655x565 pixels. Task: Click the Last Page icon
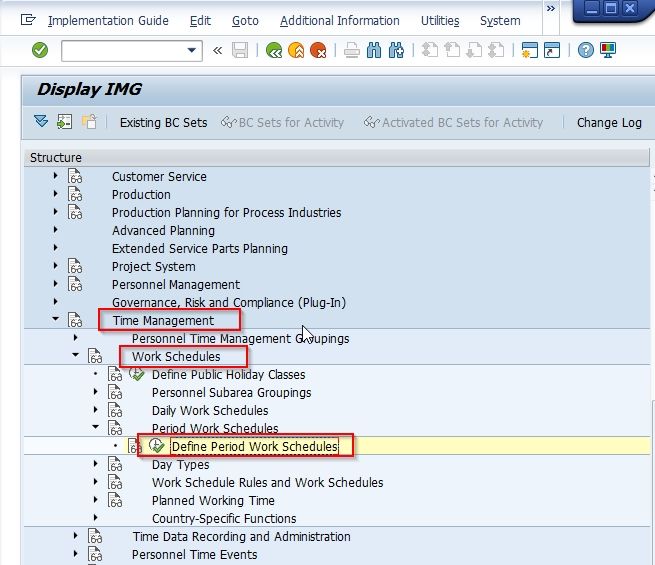[496, 51]
